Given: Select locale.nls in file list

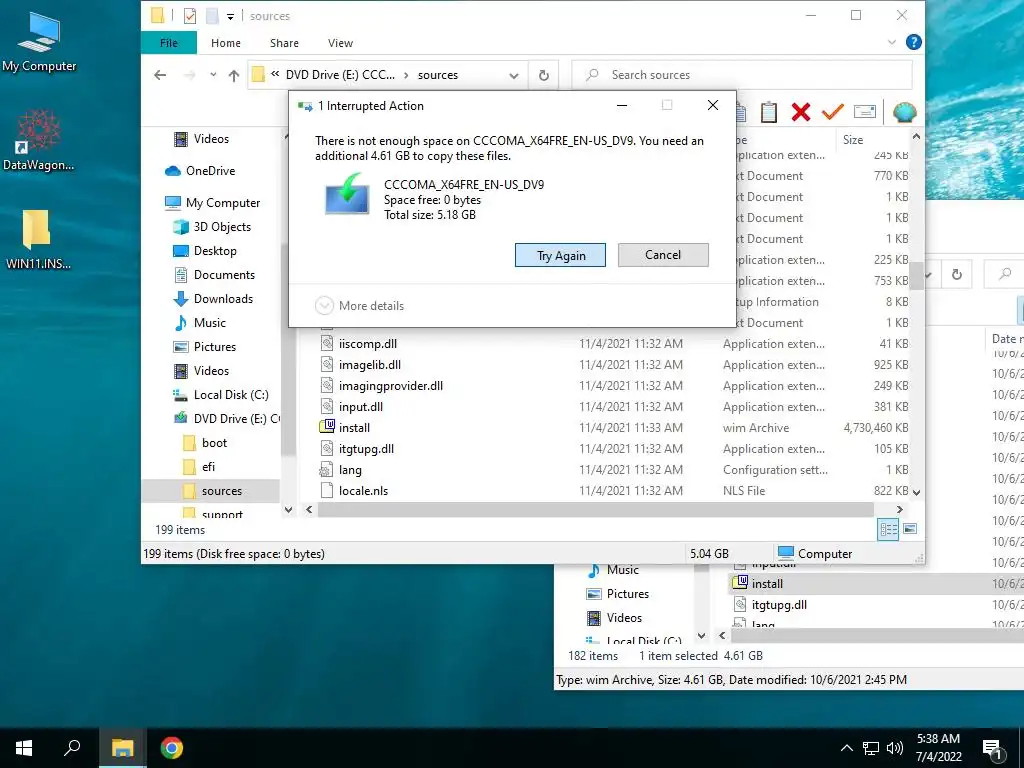Looking at the screenshot, I should (363, 490).
